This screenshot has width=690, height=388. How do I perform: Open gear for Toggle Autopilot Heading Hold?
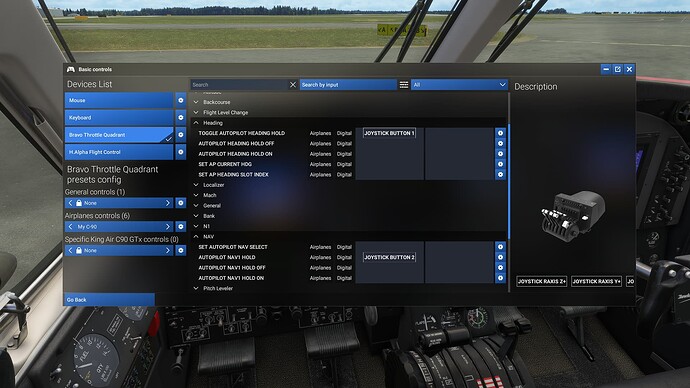[x=500, y=133]
